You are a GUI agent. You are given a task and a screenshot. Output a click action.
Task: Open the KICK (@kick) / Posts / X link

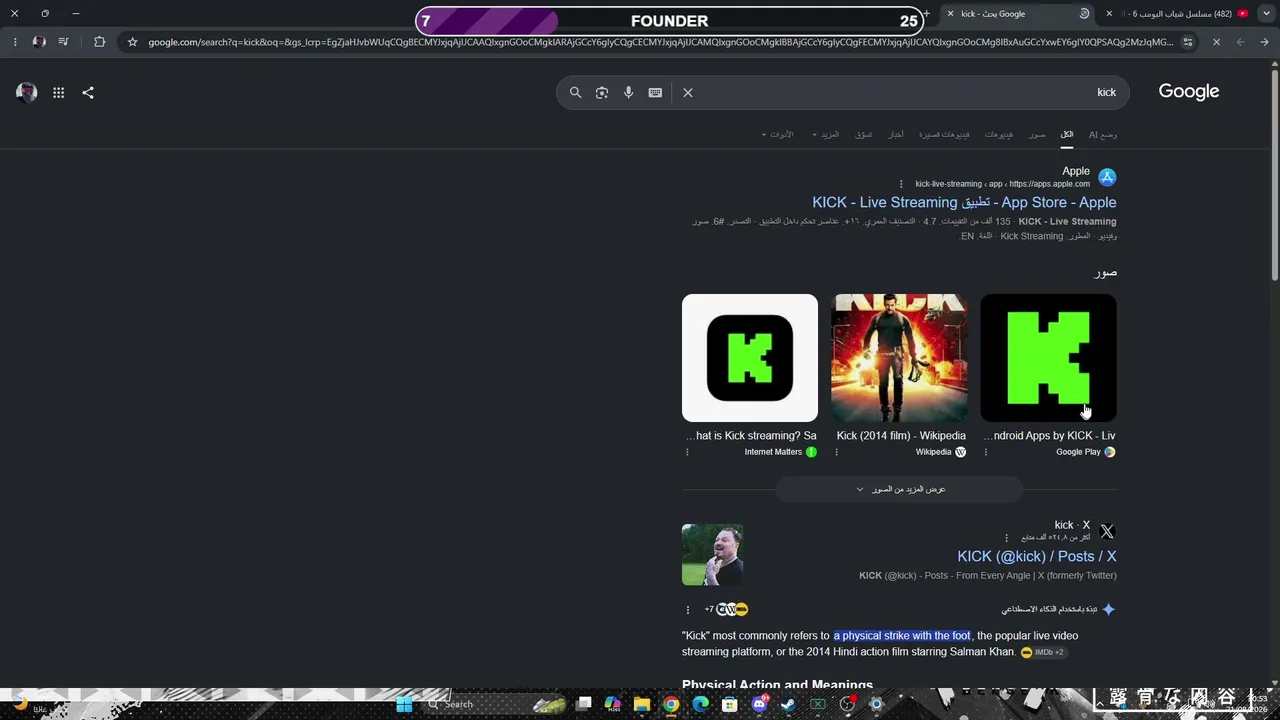1037,556
